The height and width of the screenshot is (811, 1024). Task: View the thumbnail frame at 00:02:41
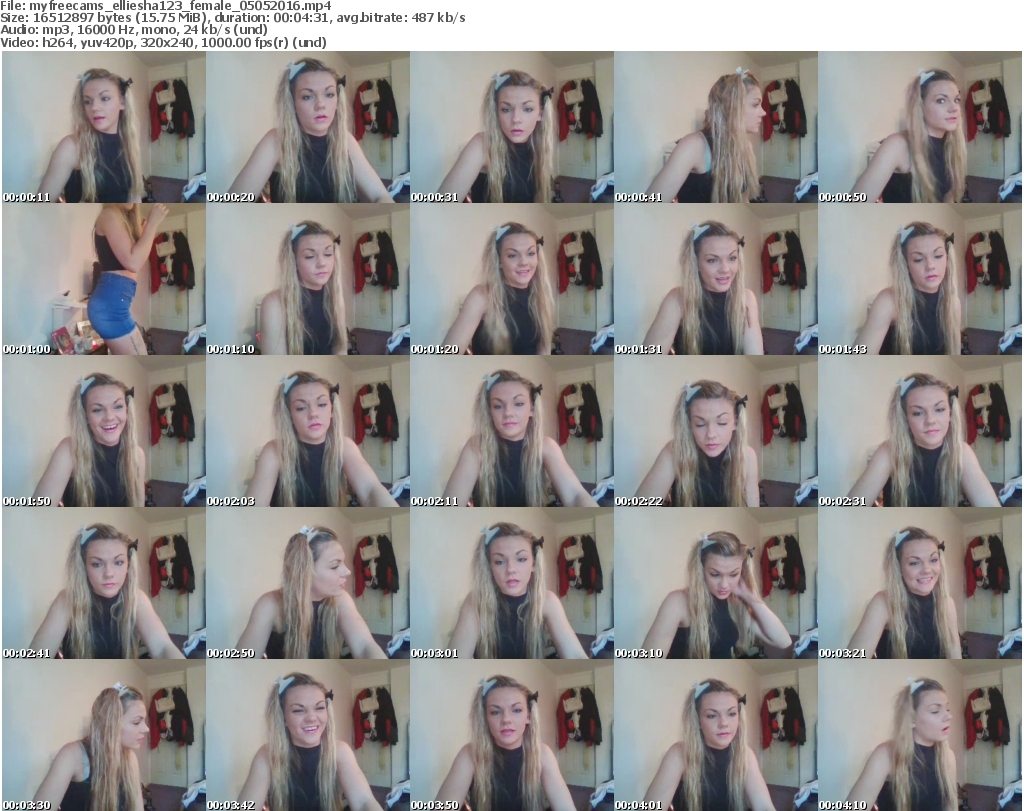click(x=104, y=584)
